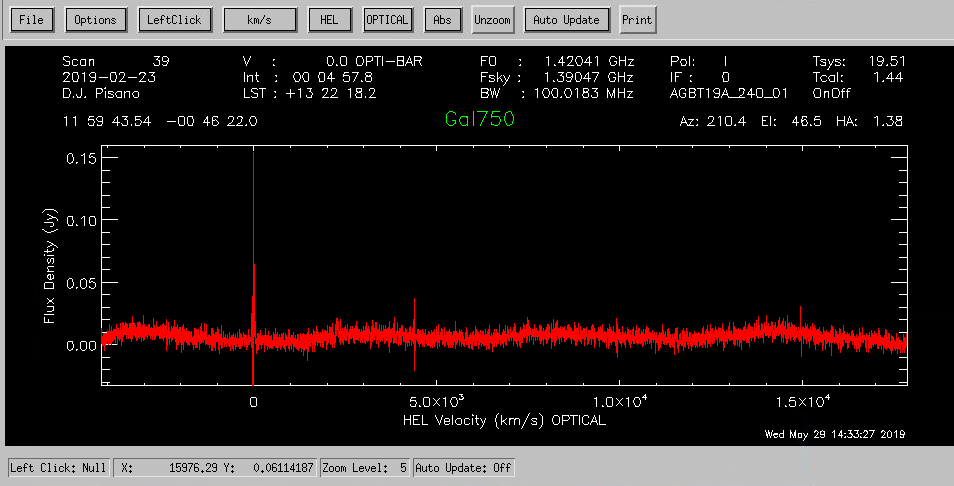Toggle the Abs axis button

442,20
